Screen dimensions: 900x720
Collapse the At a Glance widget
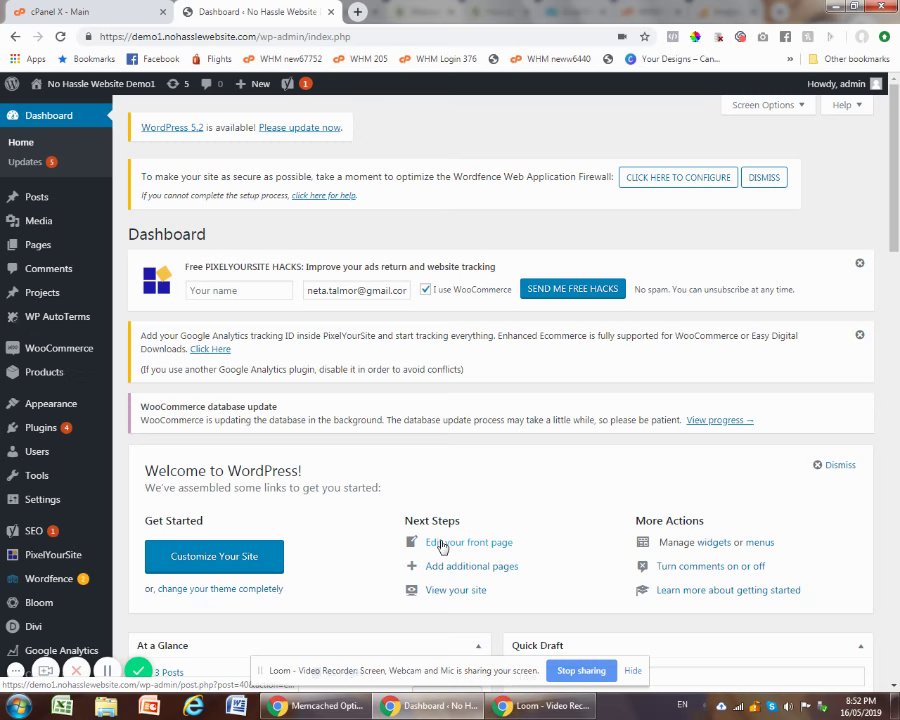[x=478, y=646]
